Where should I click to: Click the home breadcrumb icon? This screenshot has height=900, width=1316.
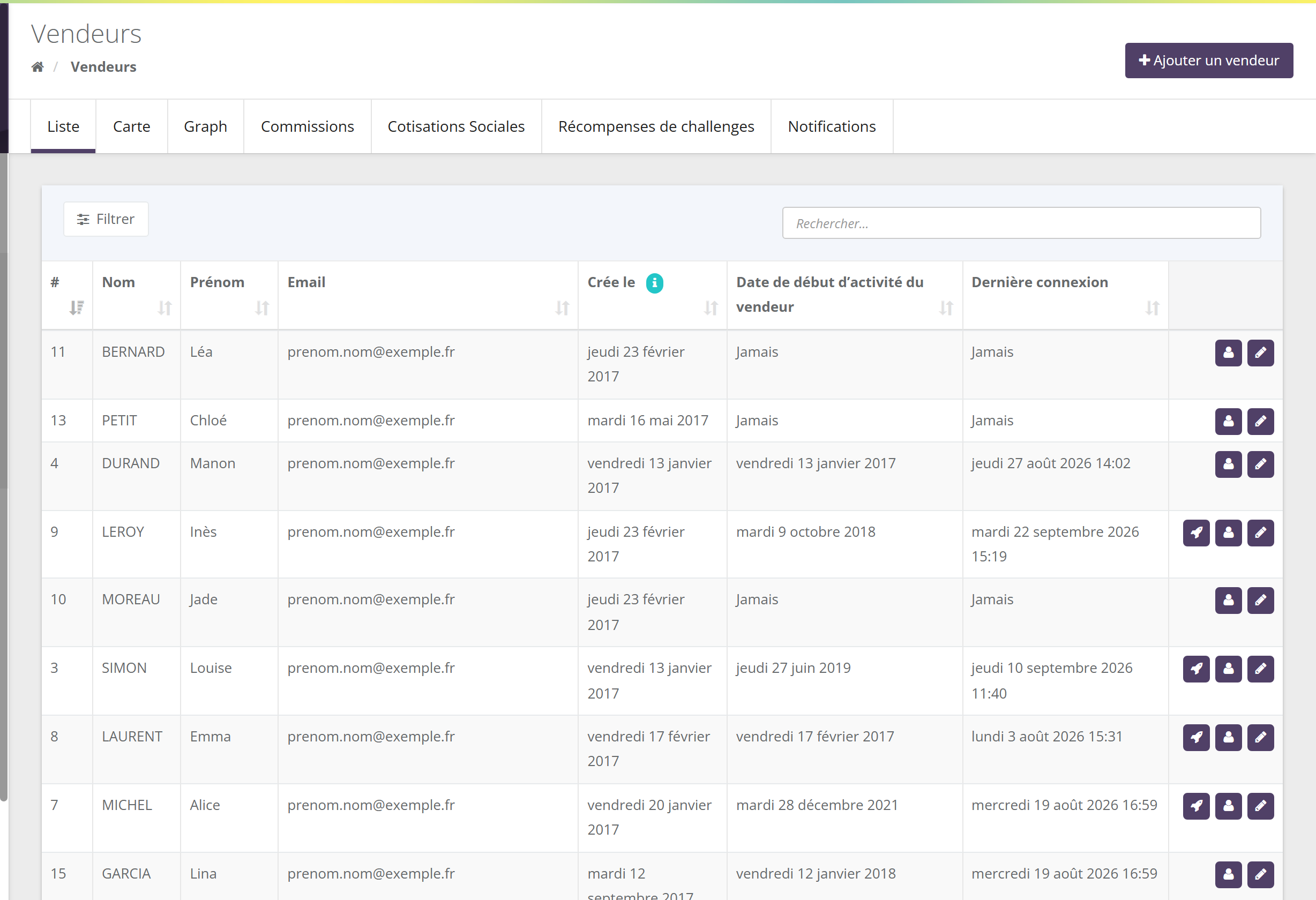coord(38,67)
